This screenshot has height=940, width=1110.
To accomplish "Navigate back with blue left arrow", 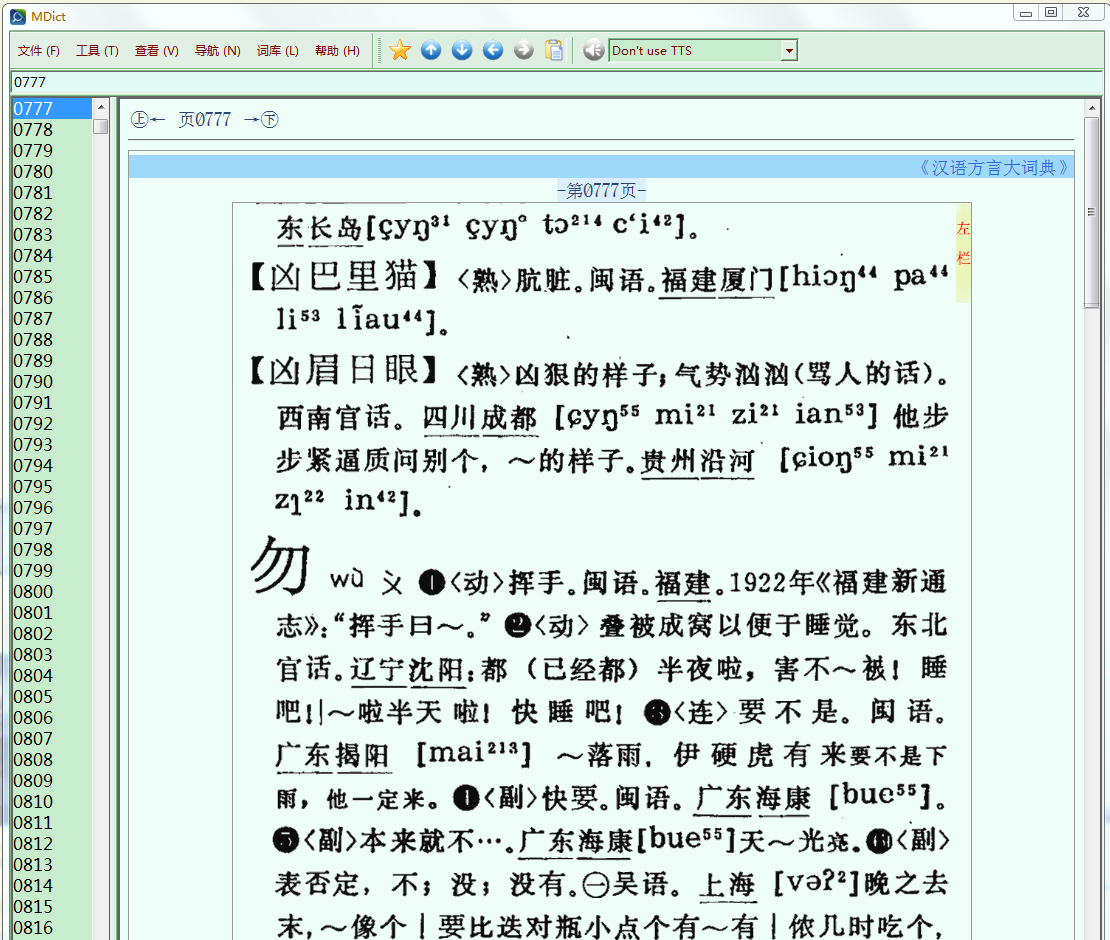I will [493, 50].
